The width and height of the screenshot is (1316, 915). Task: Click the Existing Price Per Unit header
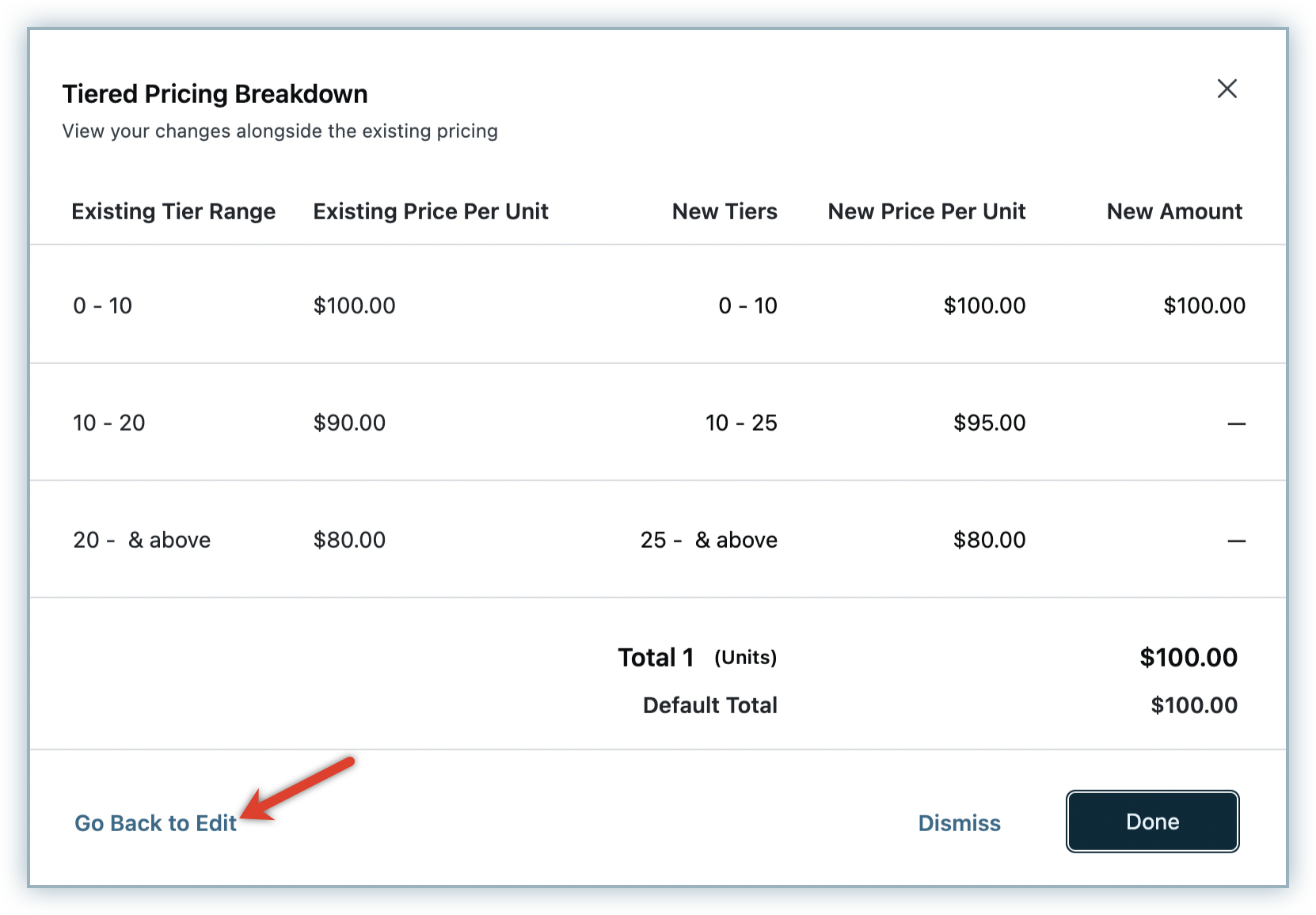430,211
